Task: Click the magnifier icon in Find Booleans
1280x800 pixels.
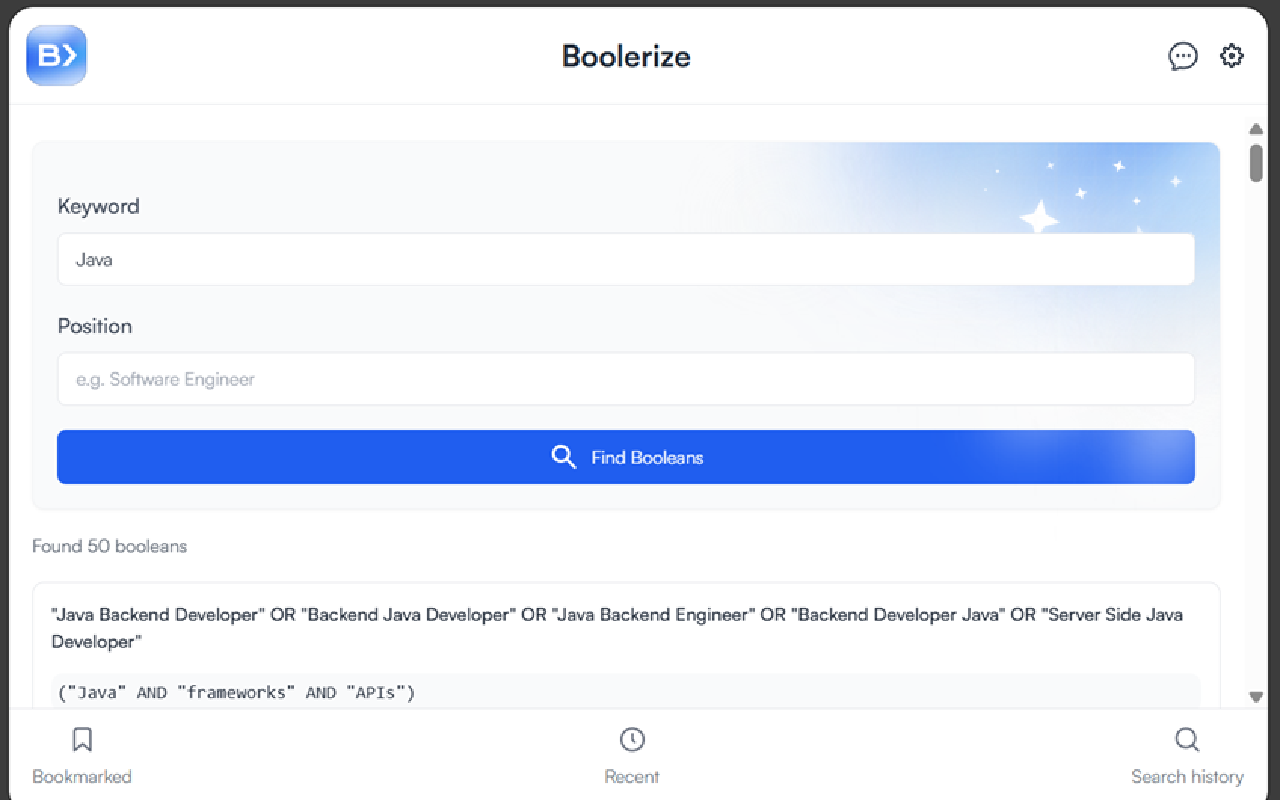Action: (x=564, y=457)
